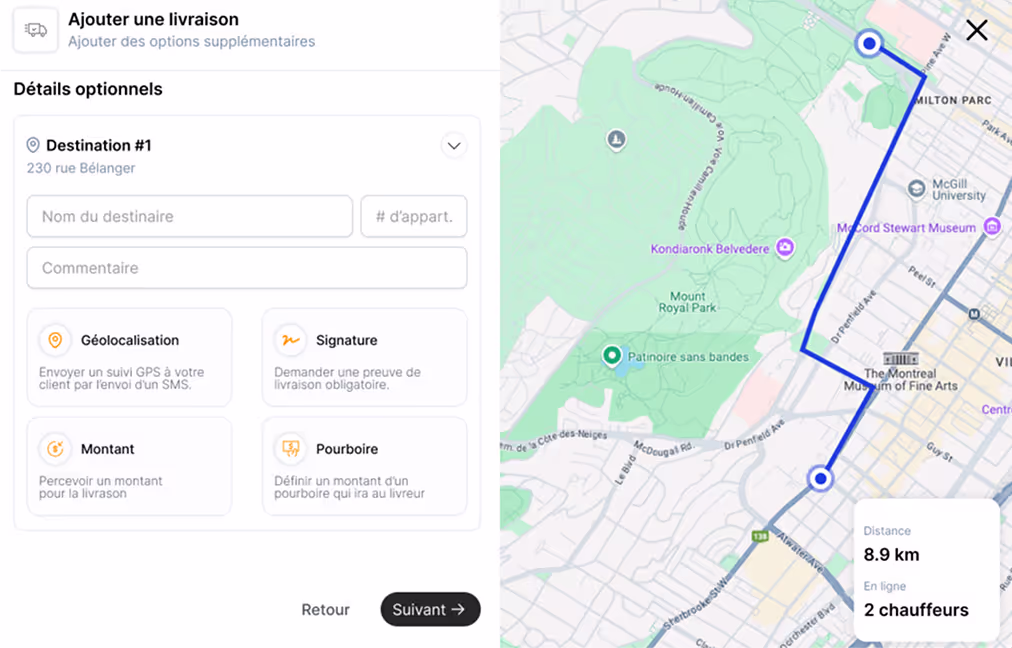Click the Ajouter une livraison title

pyautogui.click(x=154, y=19)
